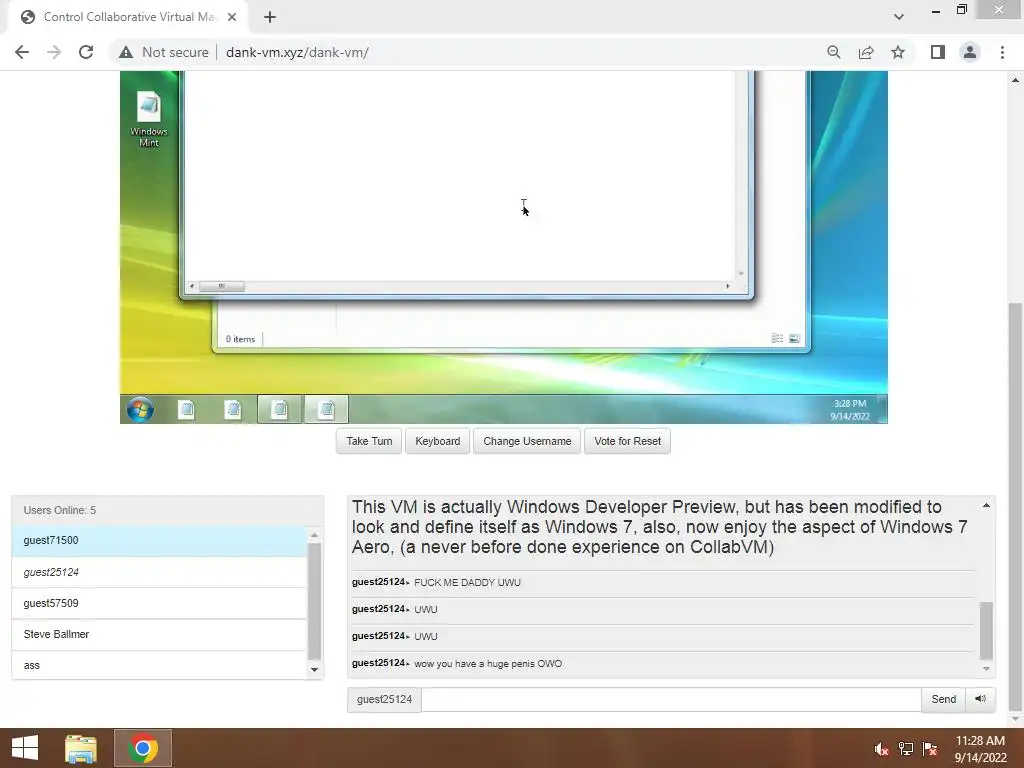Click the Change Username button
Image resolution: width=1024 pixels, height=768 pixels.
point(527,441)
